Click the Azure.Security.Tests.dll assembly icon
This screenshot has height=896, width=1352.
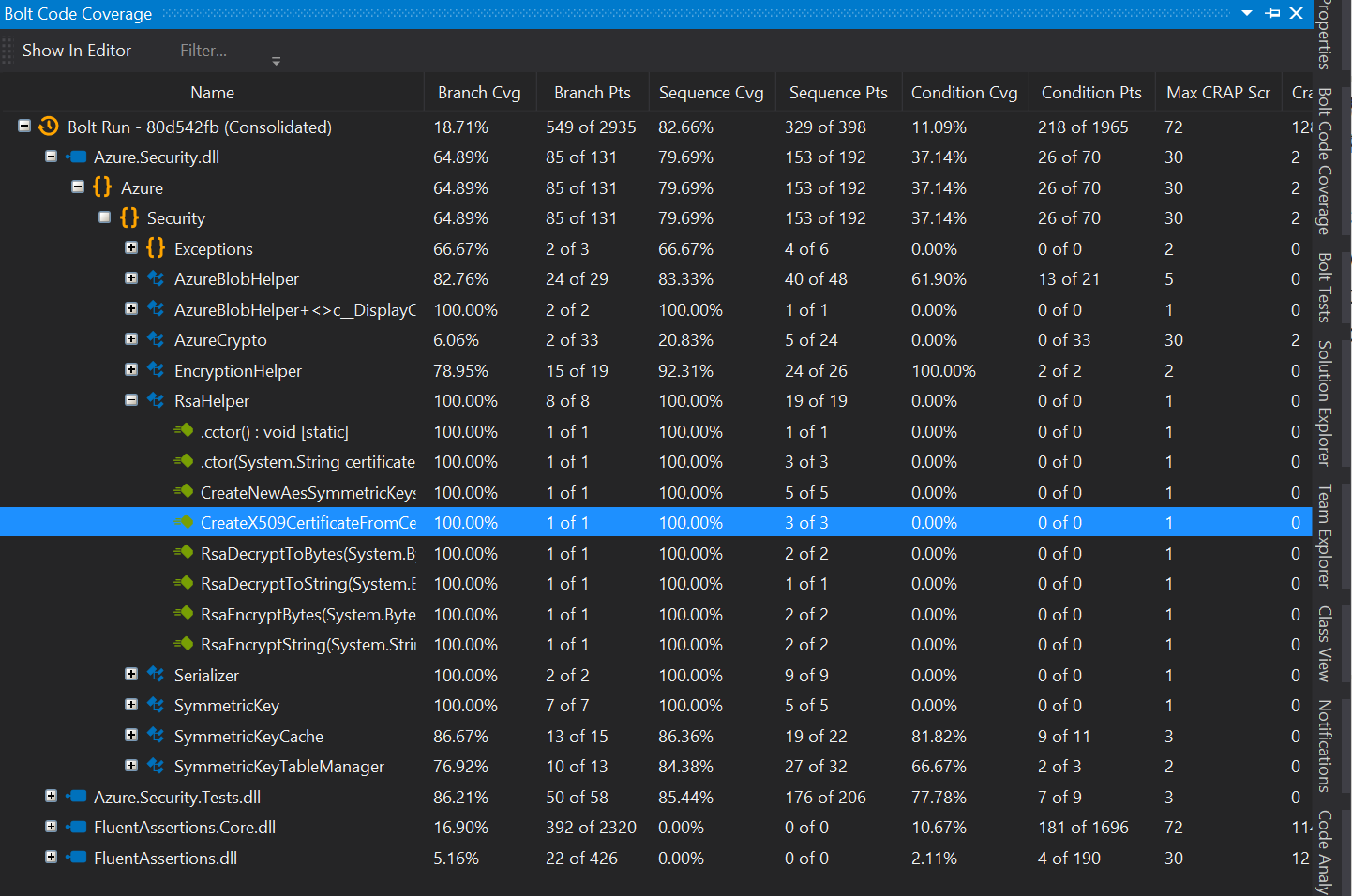point(76,797)
